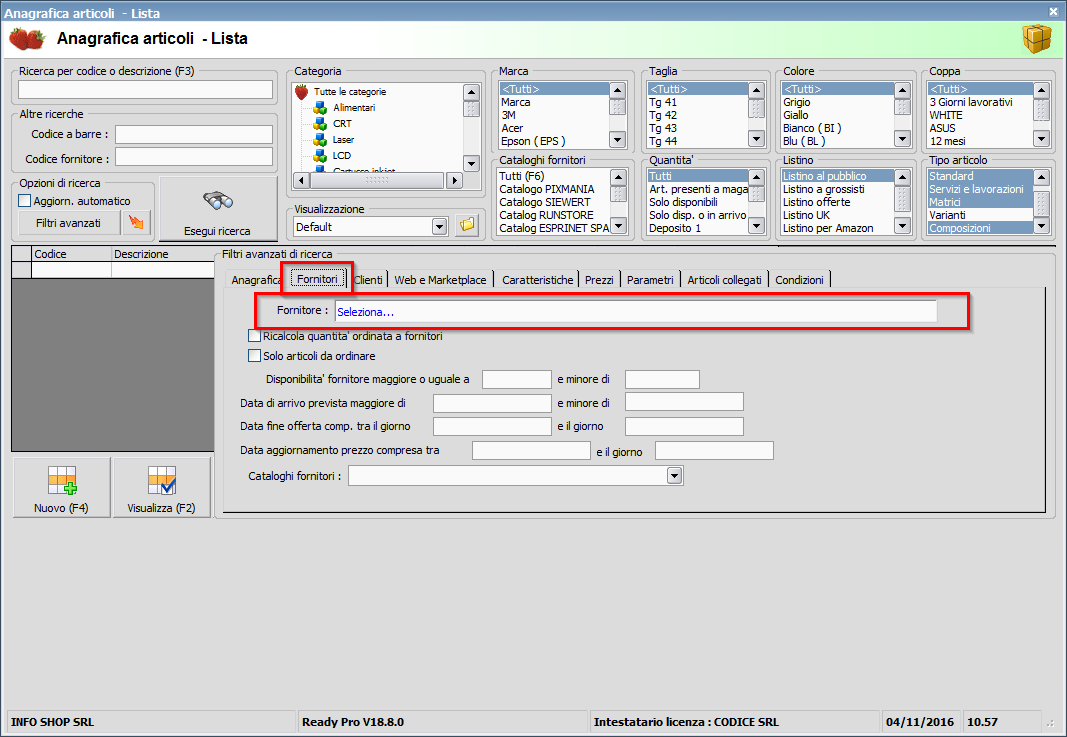Select Catalogo PIXMANIA in Cataloghi fornitori
This screenshot has width=1067, height=737.
[546, 189]
